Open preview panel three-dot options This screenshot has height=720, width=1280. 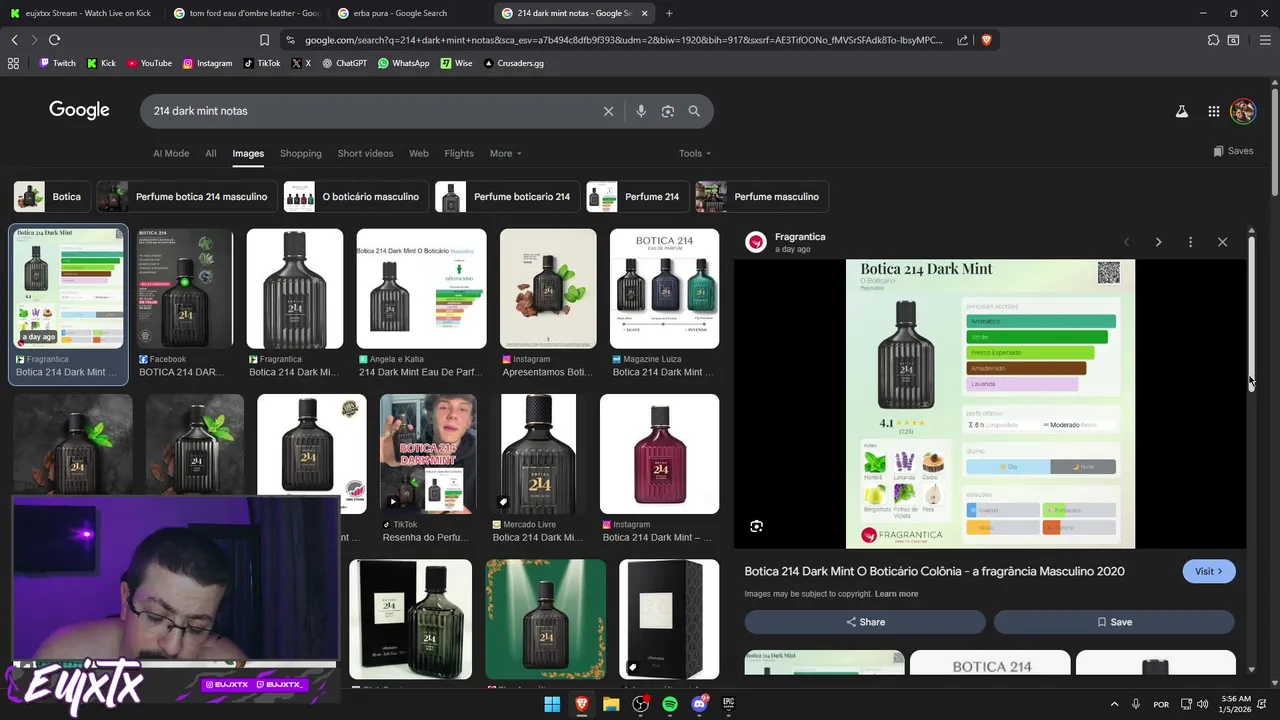click(x=1190, y=242)
